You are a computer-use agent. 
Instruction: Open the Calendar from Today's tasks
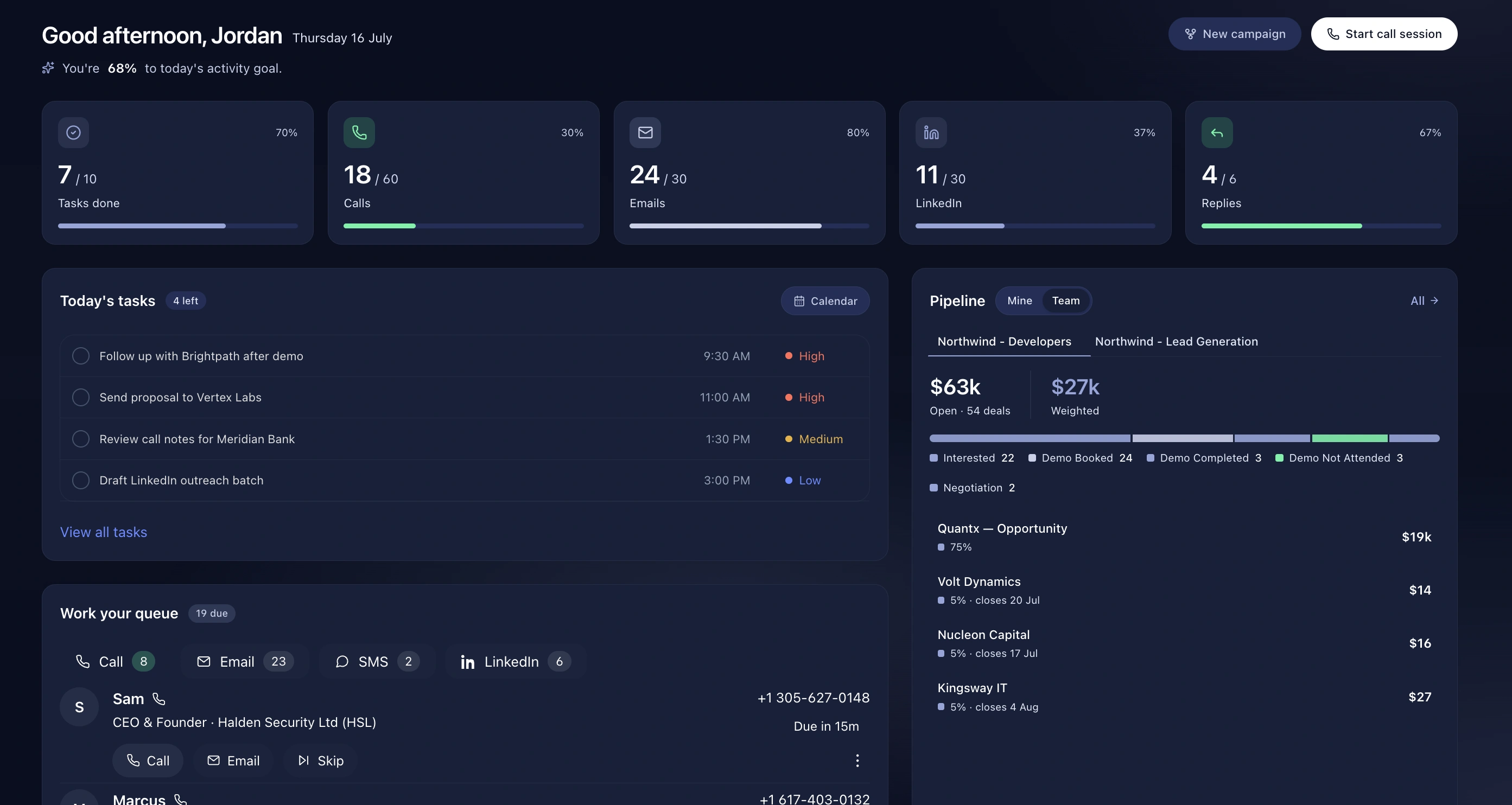(x=825, y=301)
